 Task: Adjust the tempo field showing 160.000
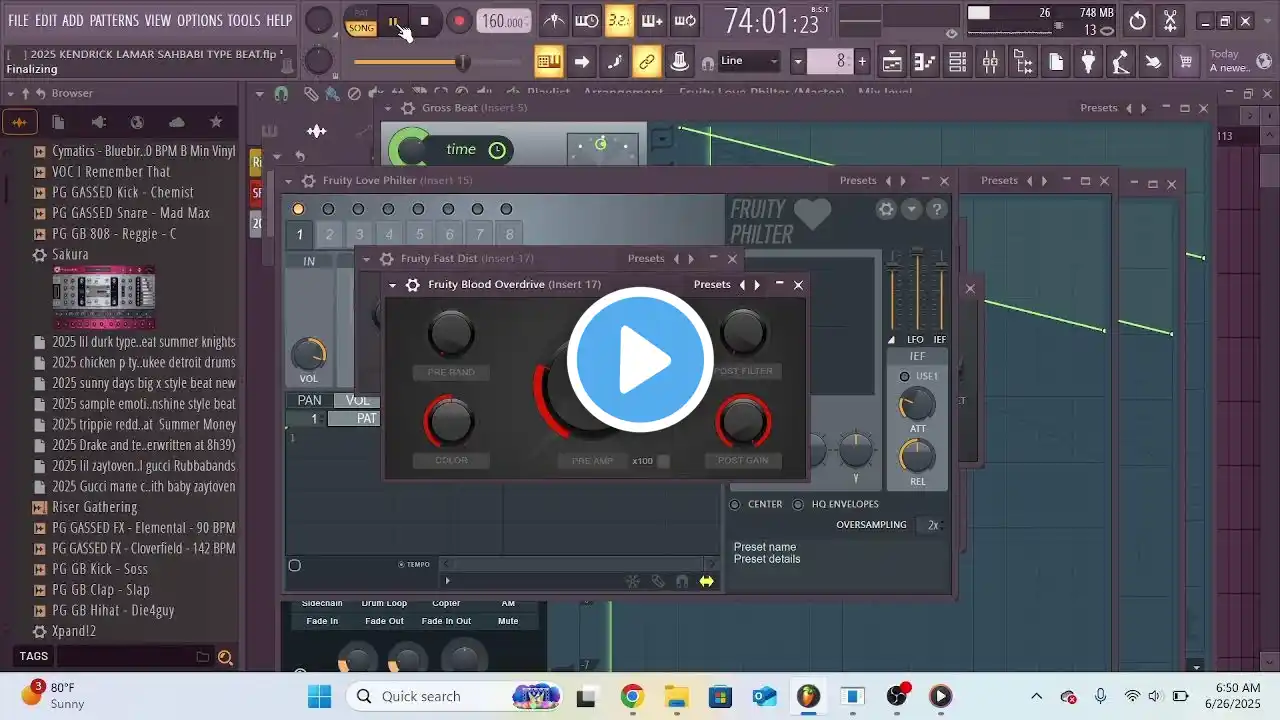pyautogui.click(x=504, y=21)
